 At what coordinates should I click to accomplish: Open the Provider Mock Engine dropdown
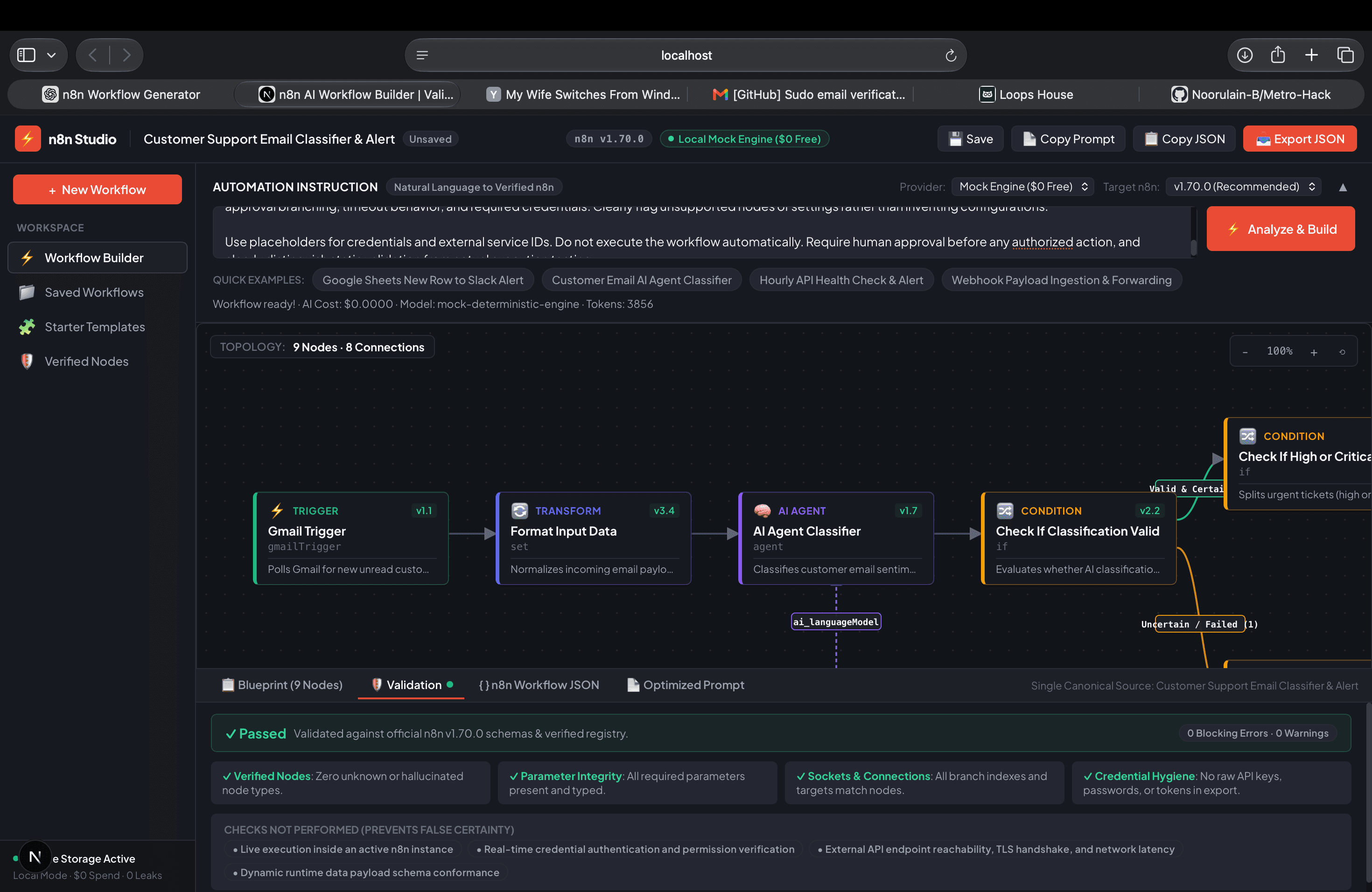[x=1022, y=187]
